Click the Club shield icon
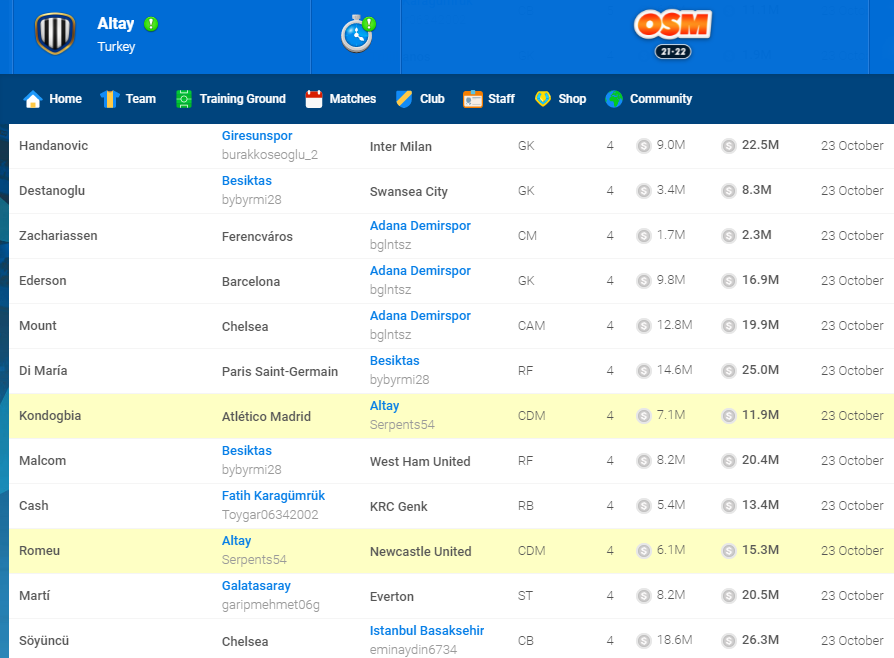 click(x=404, y=99)
